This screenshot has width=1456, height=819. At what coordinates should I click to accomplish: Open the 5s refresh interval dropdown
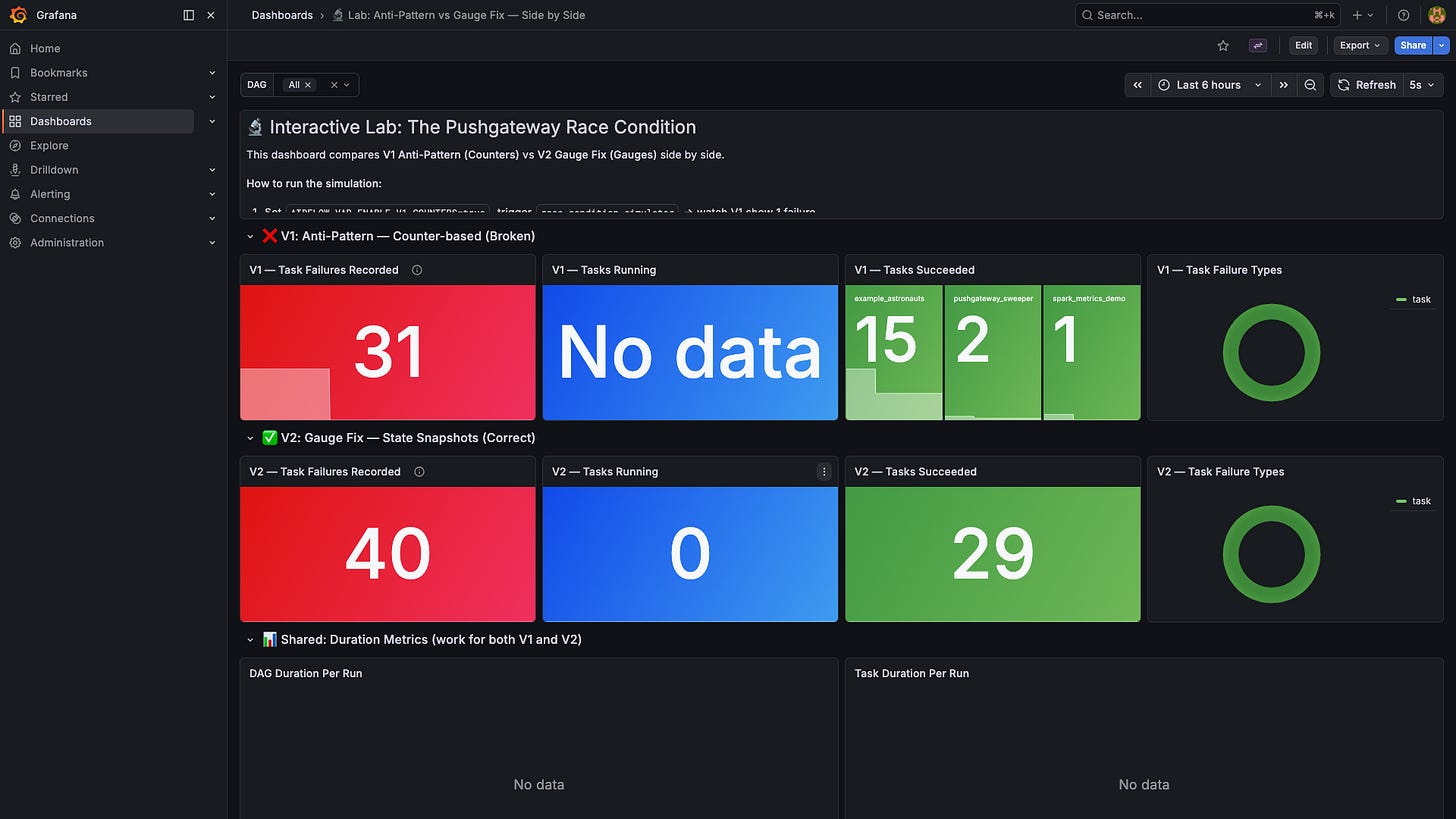pos(1423,85)
